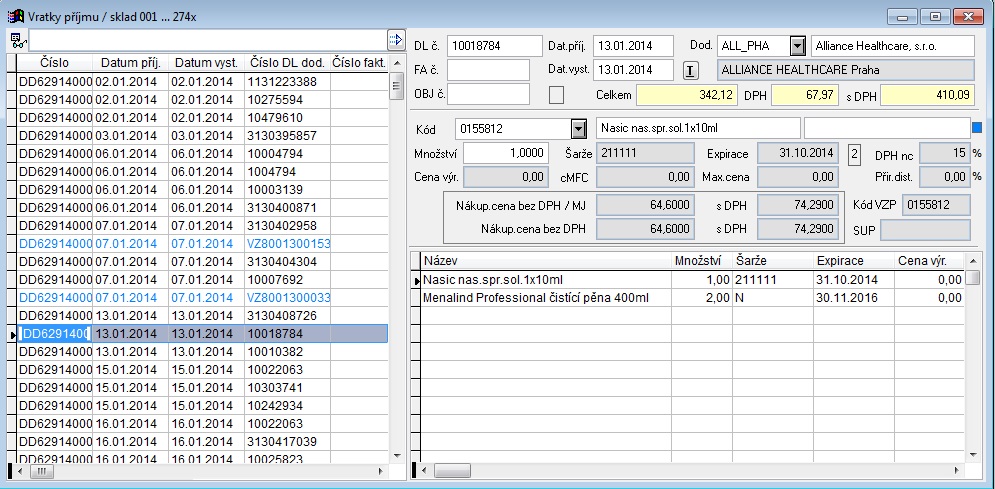Click the current-row arrow marker in left list

[x=12, y=334]
